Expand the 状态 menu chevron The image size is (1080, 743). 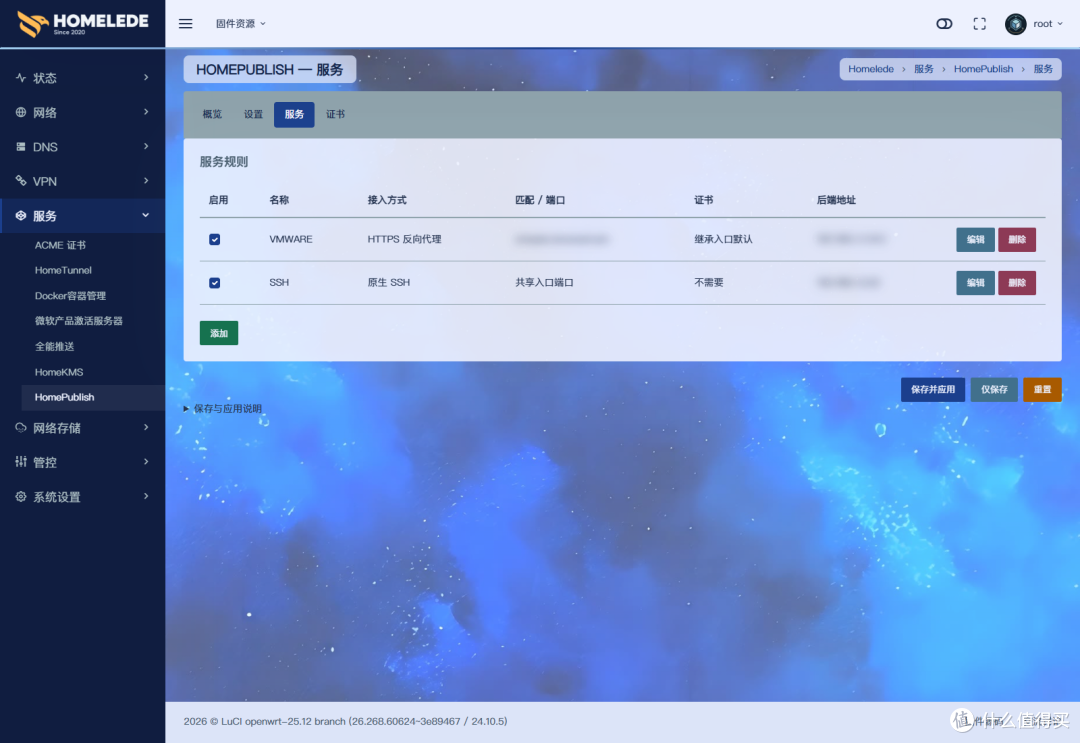[x=146, y=77]
